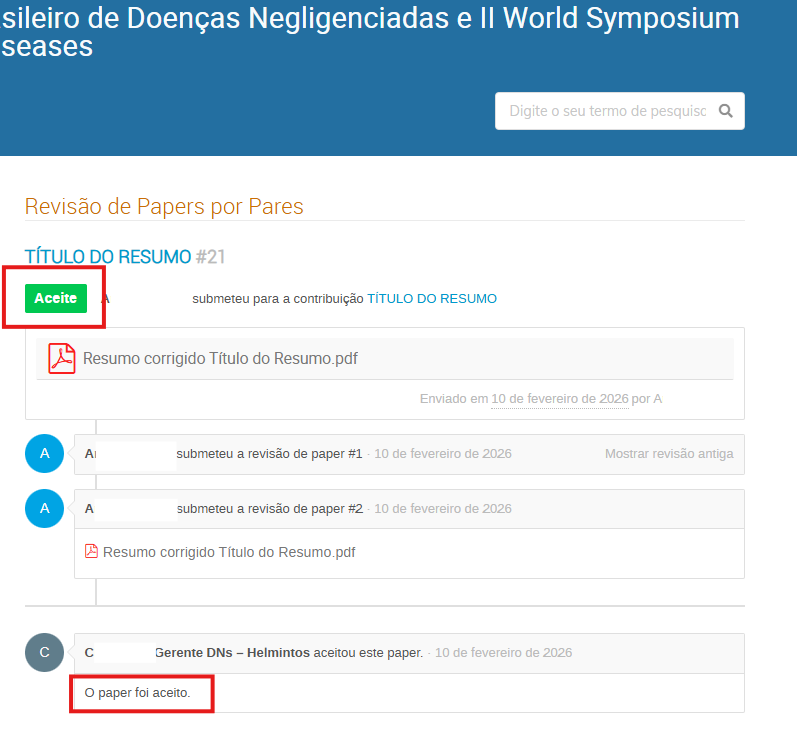Open TÍTULO DO RESUMO contribution link after 'submeteu para'

tap(431, 299)
